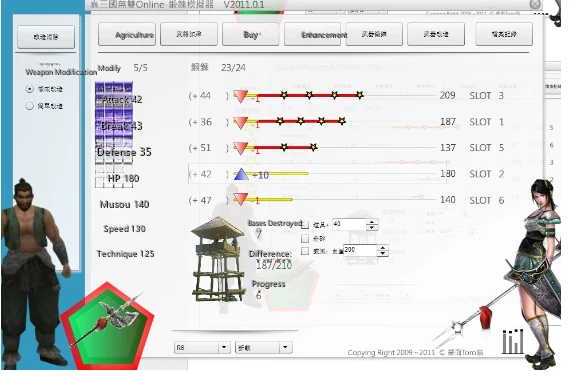The height and width of the screenshot is (376, 576).
Task: Click the 'Bases Destroyed' label
Action: (275, 223)
